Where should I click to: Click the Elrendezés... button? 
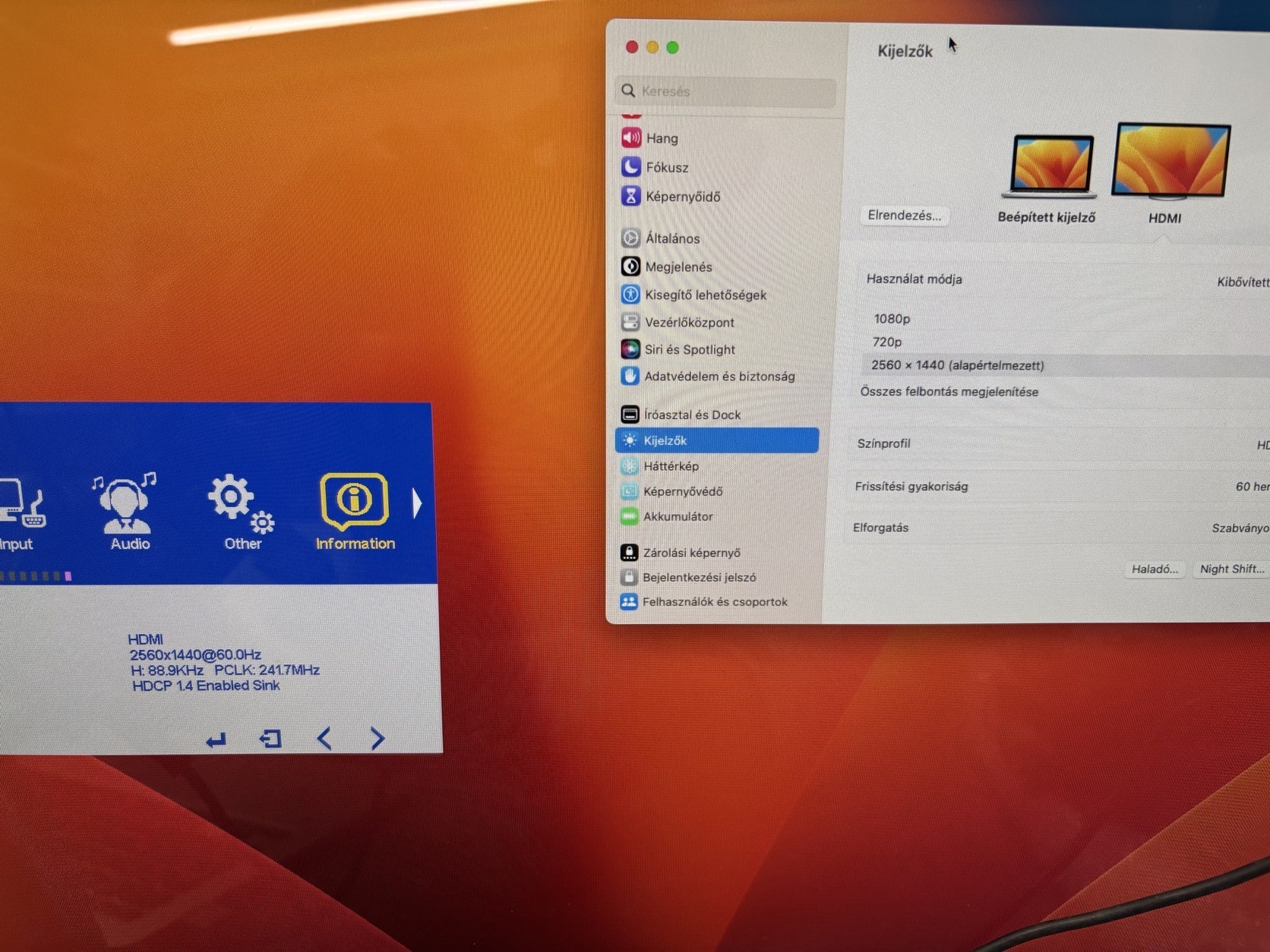click(x=904, y=216)
